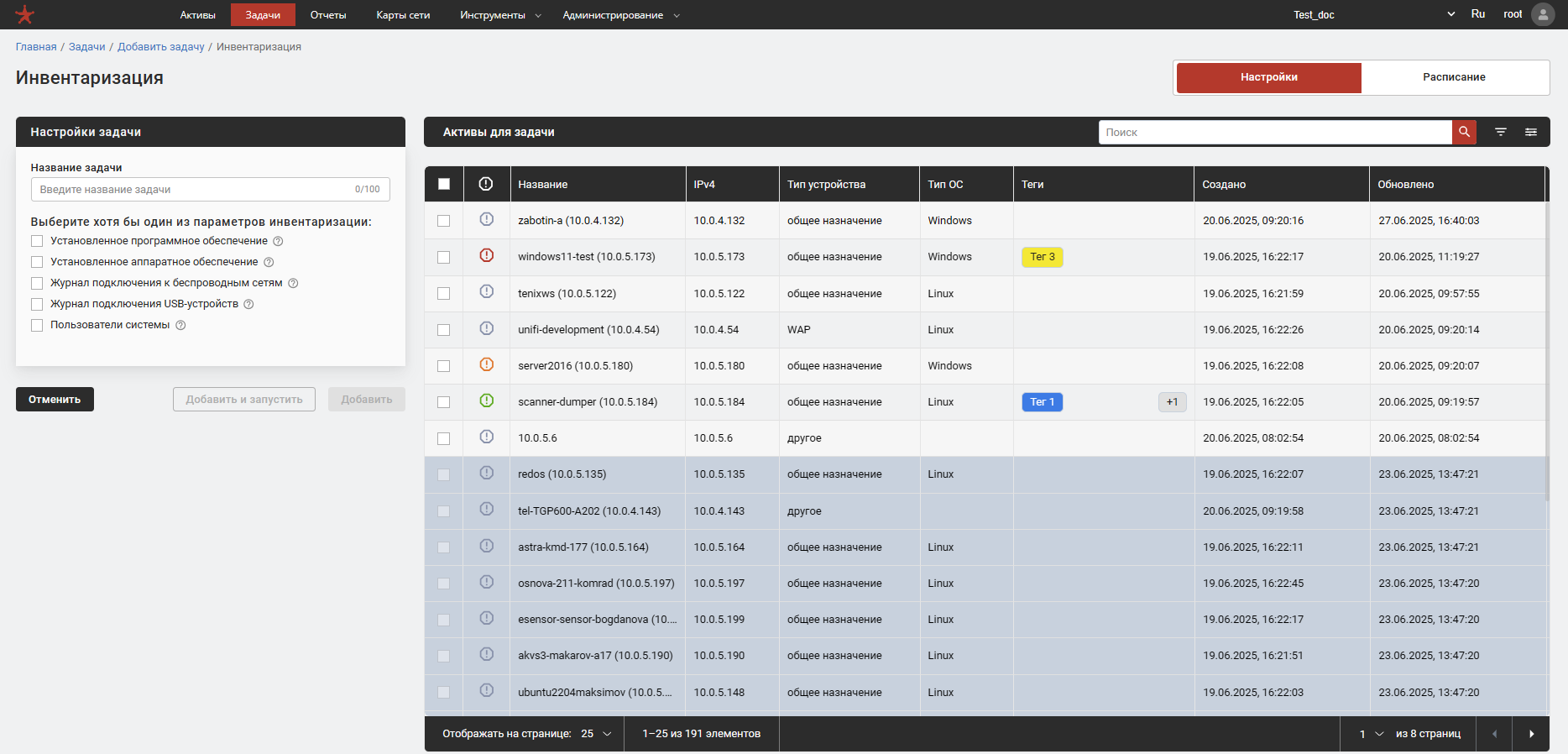Open the column settings icon
1568x754 pixels.
pyautogui.click(x=1531, y=132)
